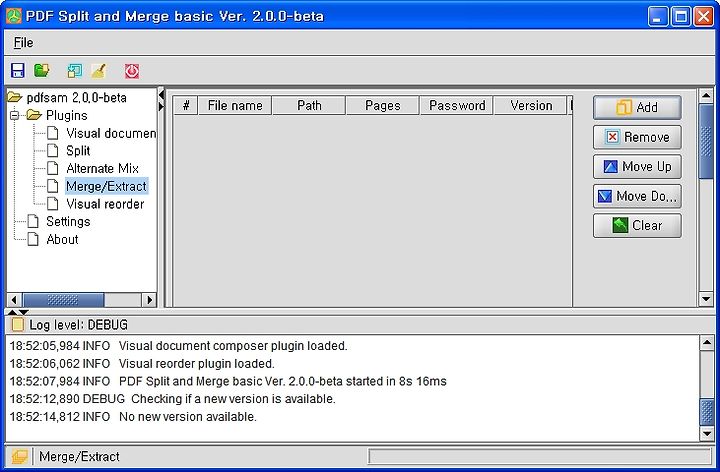Click the log panel scroll up arrow

[x=707, y=343]
